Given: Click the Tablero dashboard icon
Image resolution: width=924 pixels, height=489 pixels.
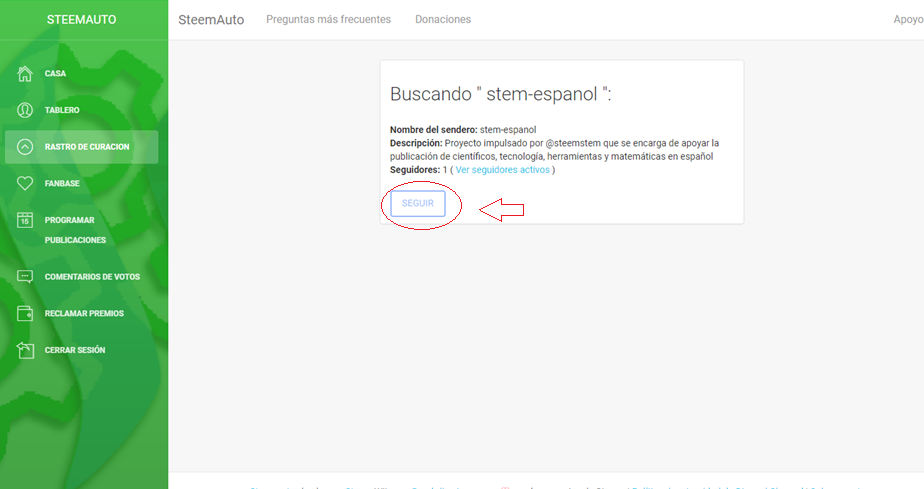Looking at the screenshot, I should [x=25, y=110].
